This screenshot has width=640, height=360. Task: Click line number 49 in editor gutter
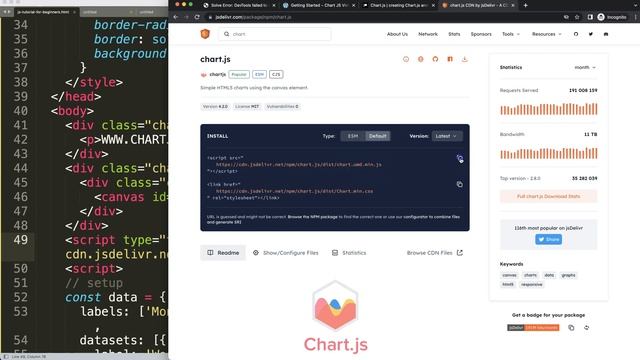point(20,240)
